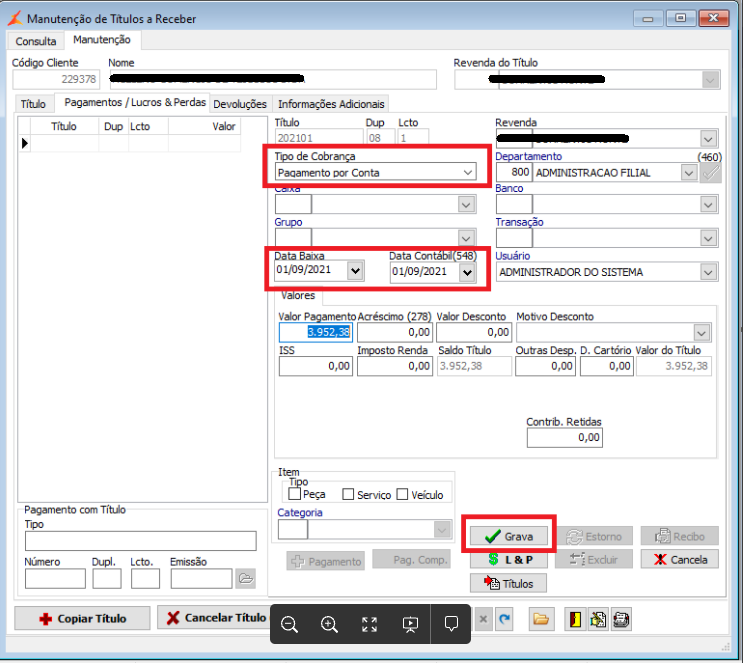Click the D. Cartório value field
This screenshot has height=663, width=743.
coord(607,366)
